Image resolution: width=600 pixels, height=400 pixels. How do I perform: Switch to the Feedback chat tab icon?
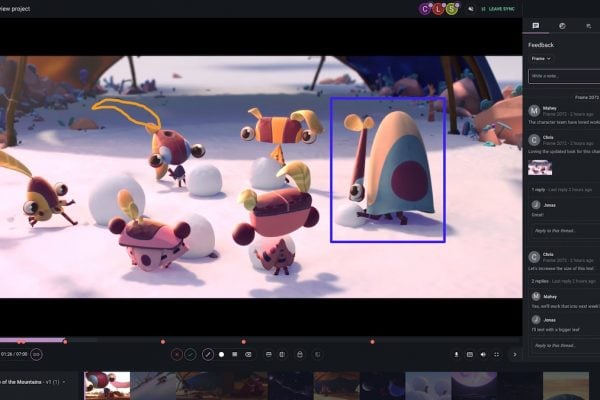[536, 26]
